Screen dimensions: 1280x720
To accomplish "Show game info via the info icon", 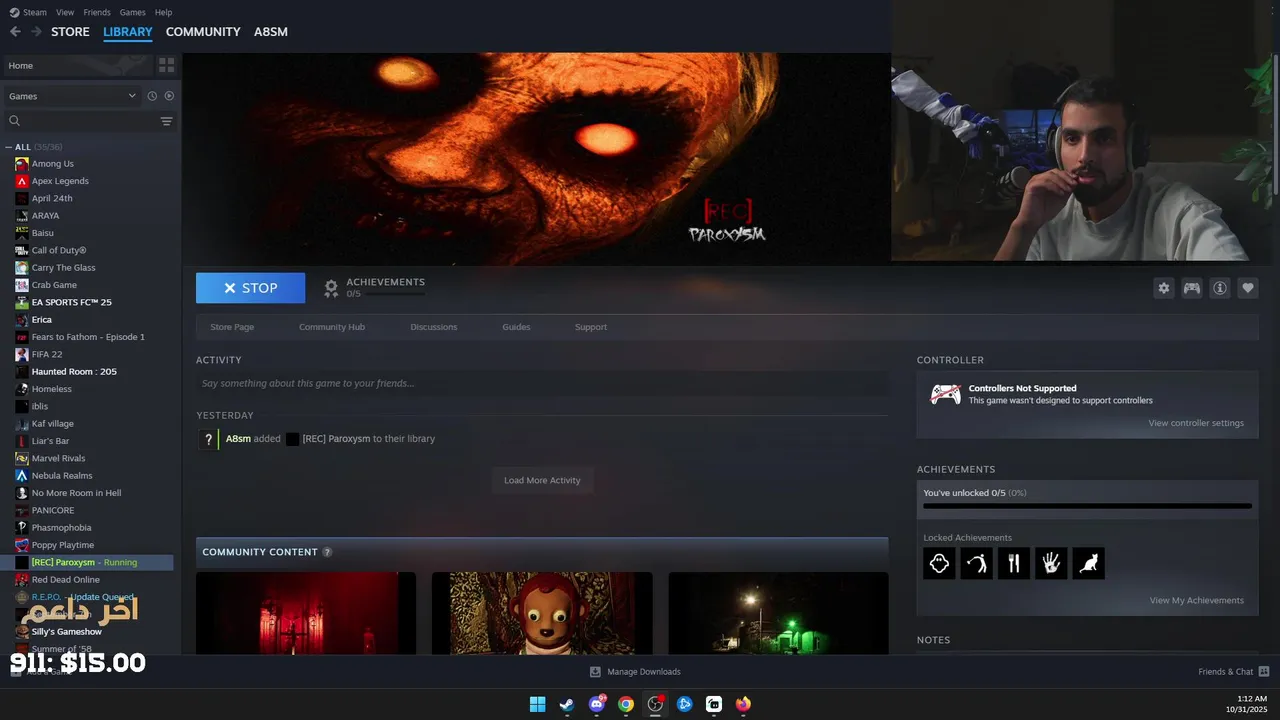I will click(1220, 288).
